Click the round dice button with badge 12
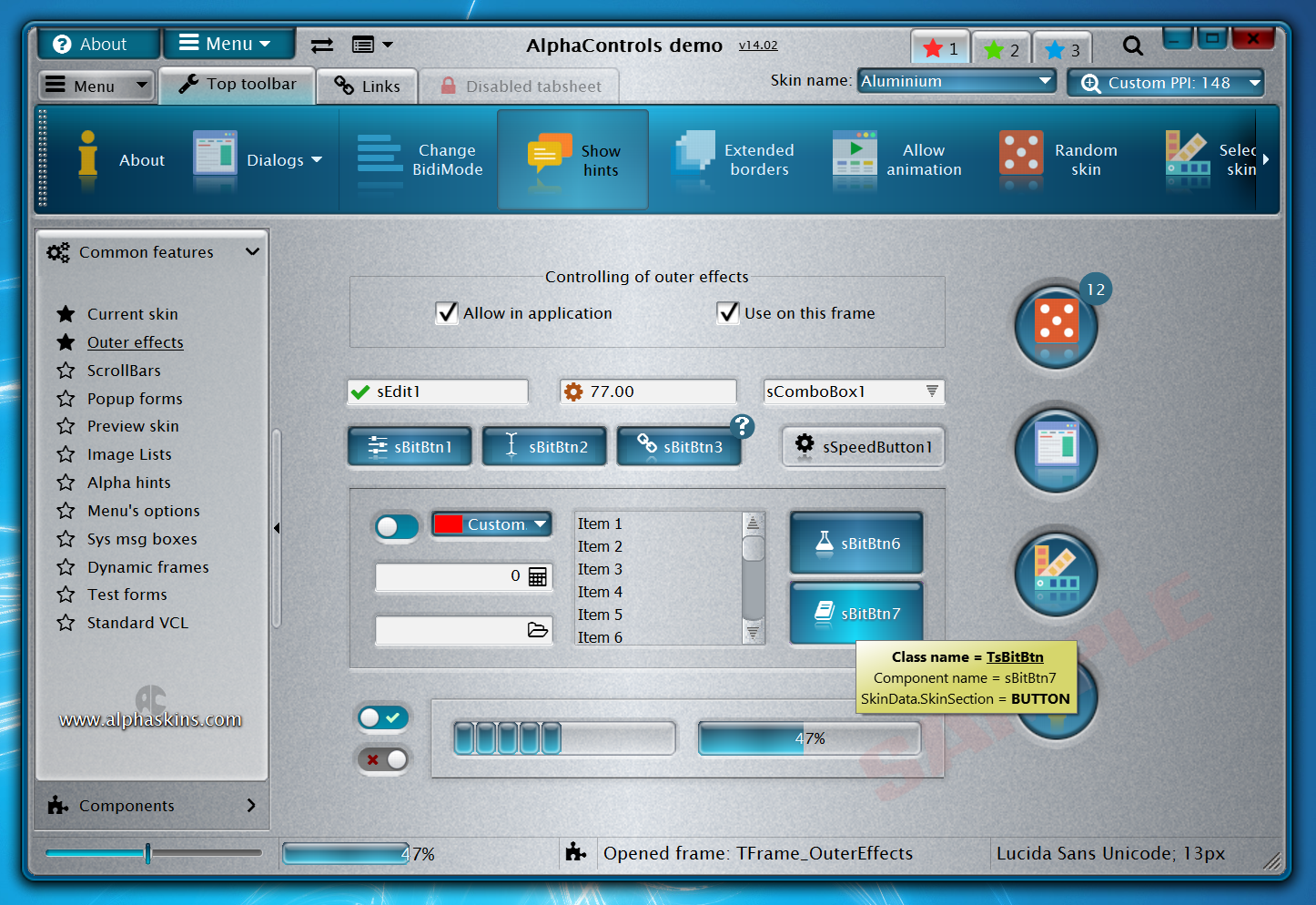 (x=1057, y=325)
